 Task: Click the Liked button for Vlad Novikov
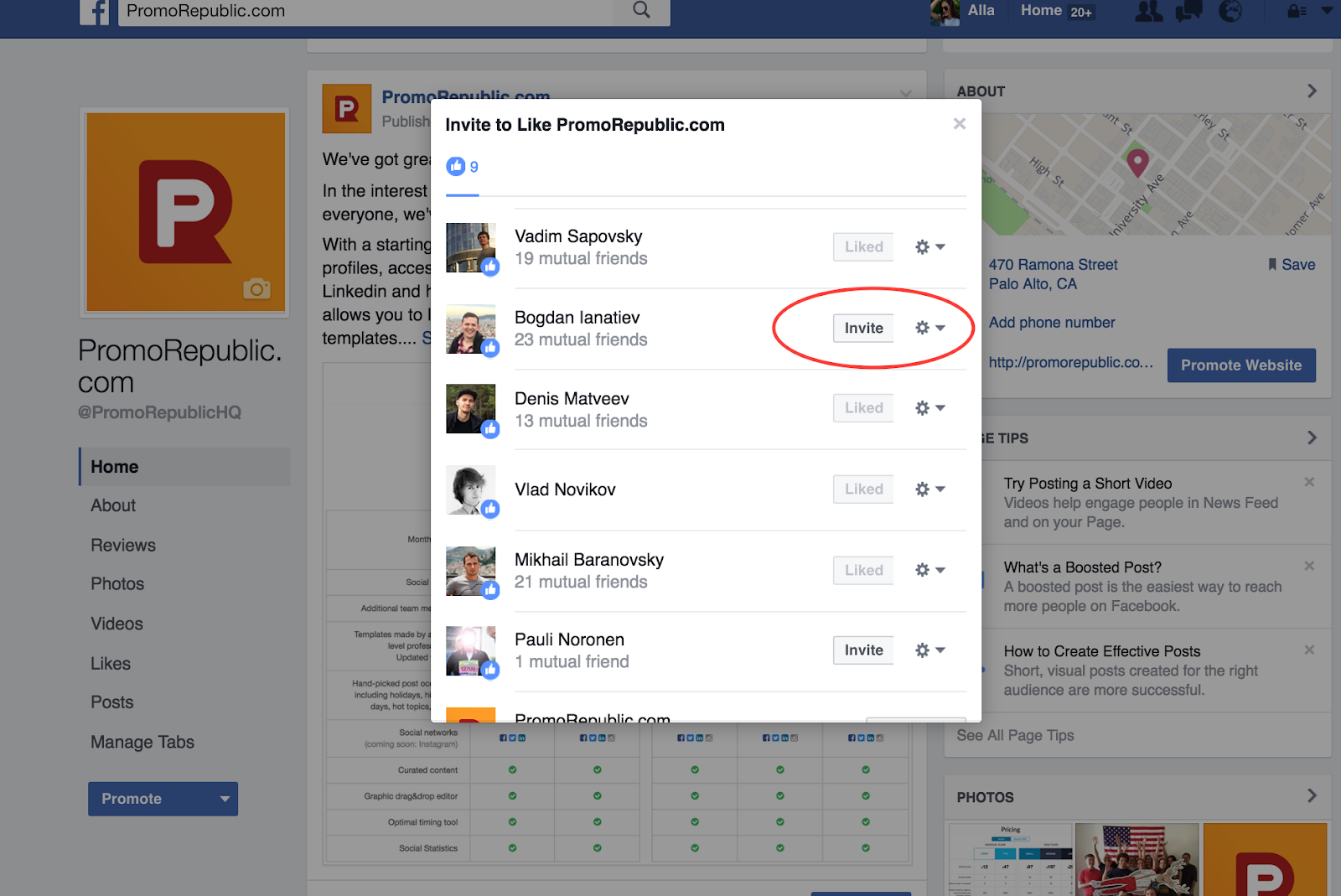(863, 489)
